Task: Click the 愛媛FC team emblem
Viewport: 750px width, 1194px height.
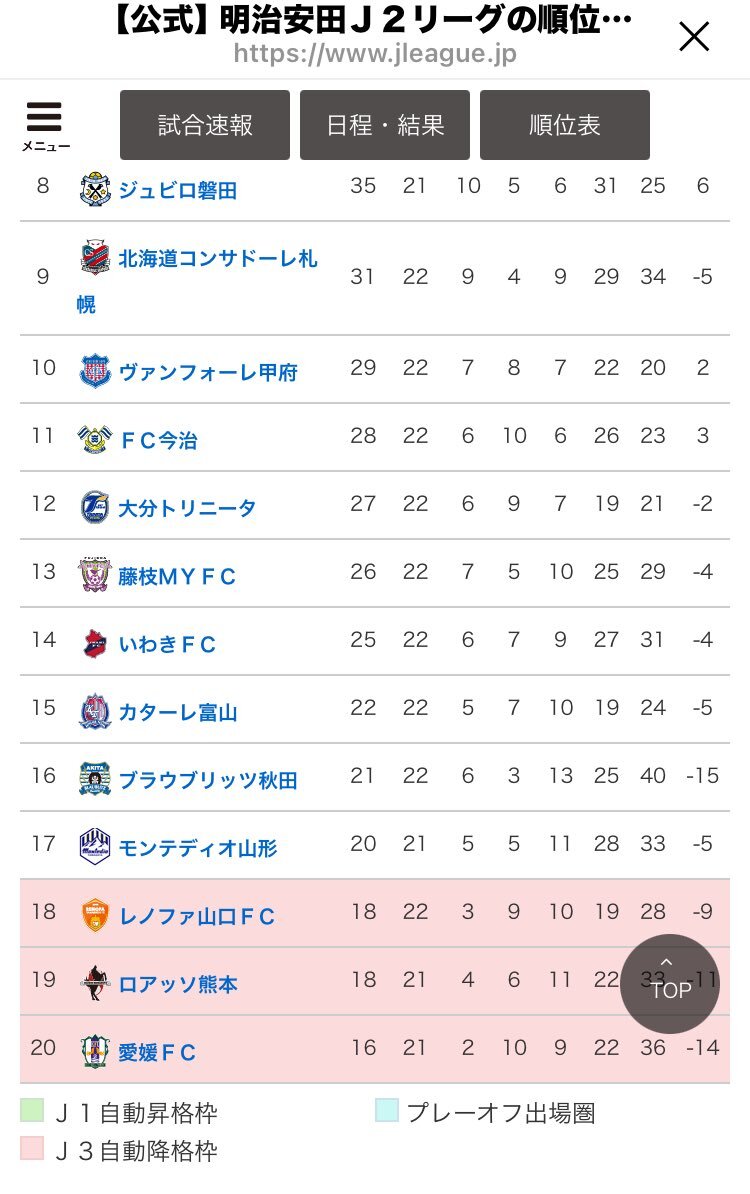Action: [95, 1052]
